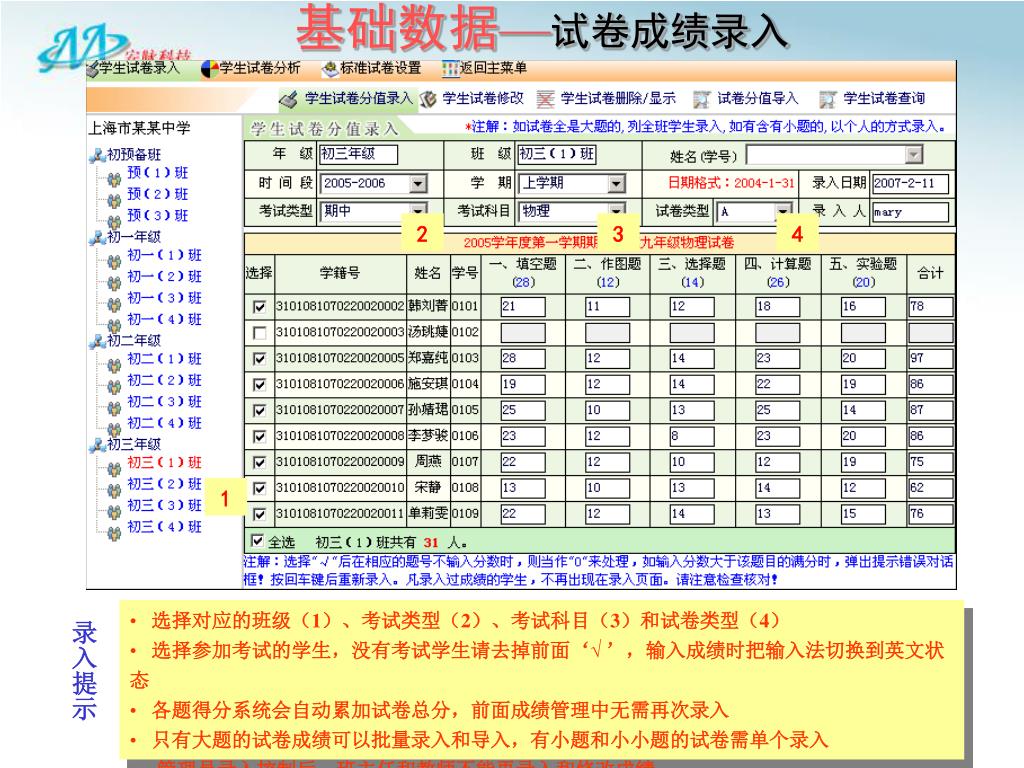Click 填空题 score field for student 0101

point(522,306)
